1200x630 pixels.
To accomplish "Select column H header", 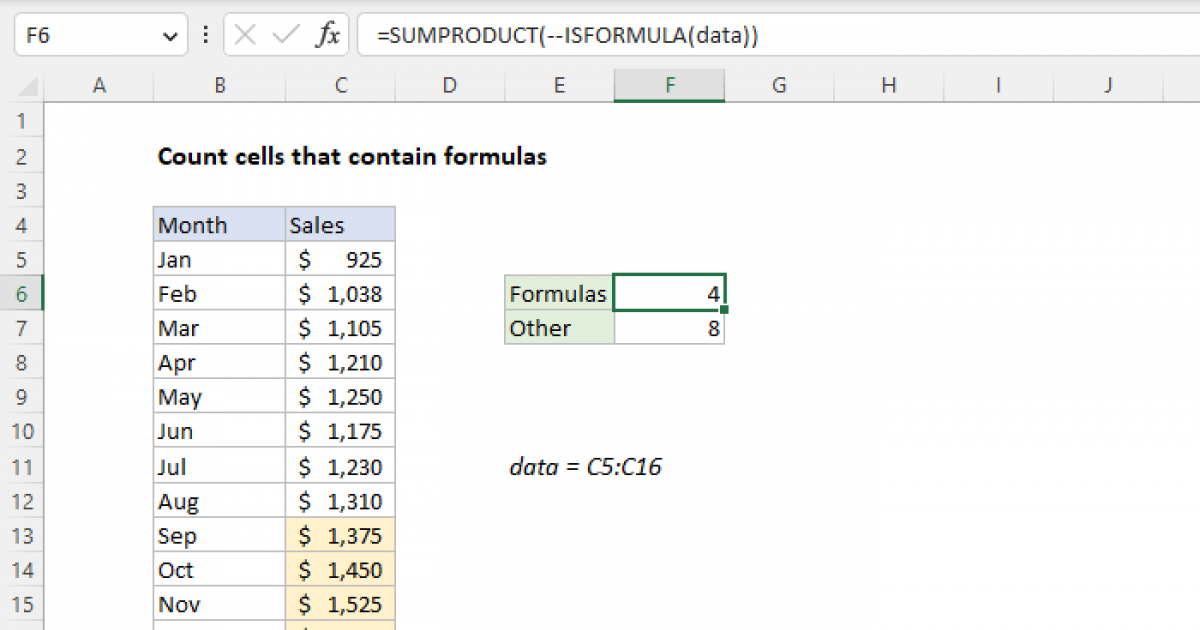I will click(x=889, y=86).
